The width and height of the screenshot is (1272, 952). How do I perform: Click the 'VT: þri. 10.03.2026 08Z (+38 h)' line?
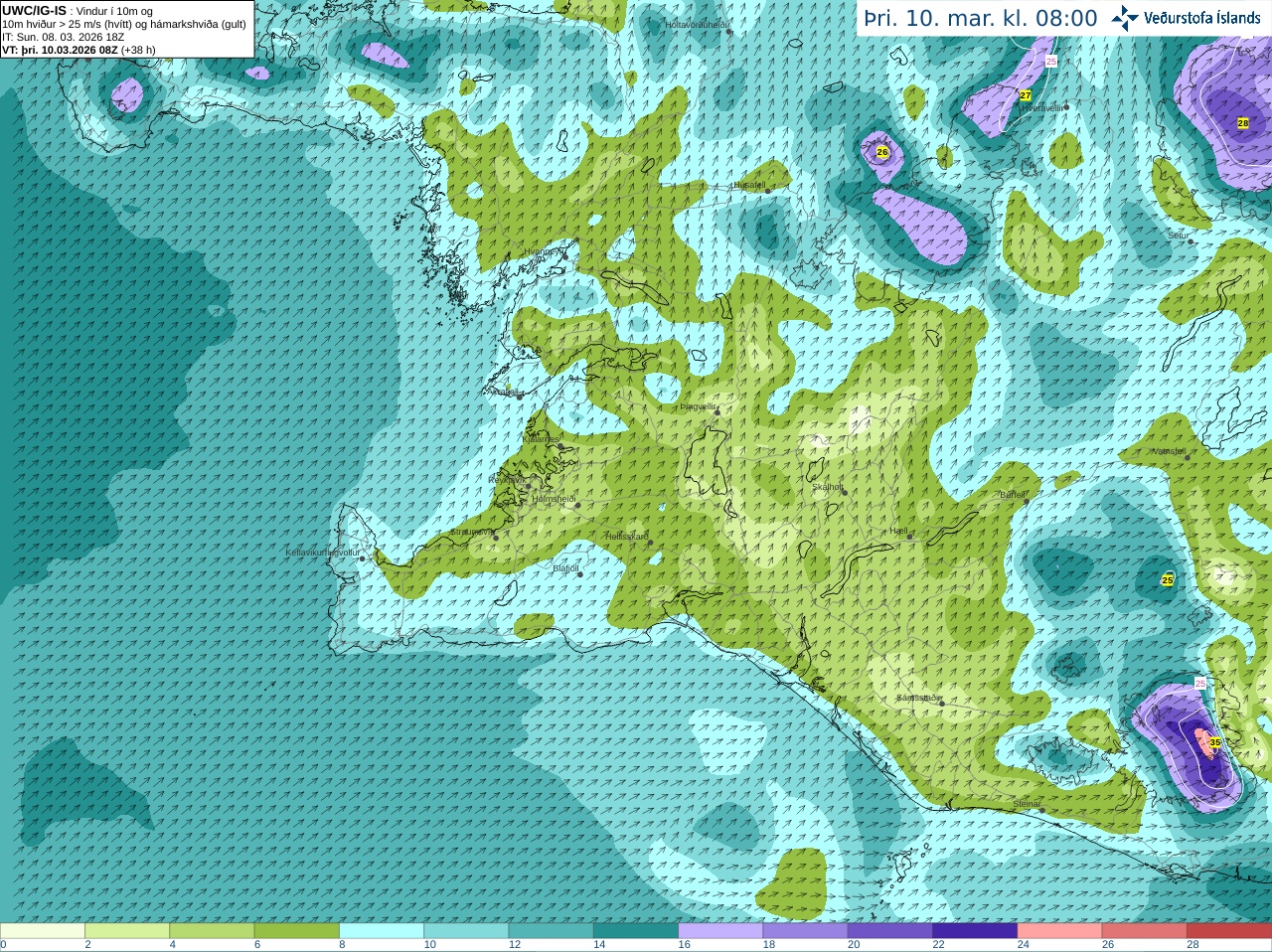pyautogui.click(x=79, y=50)
